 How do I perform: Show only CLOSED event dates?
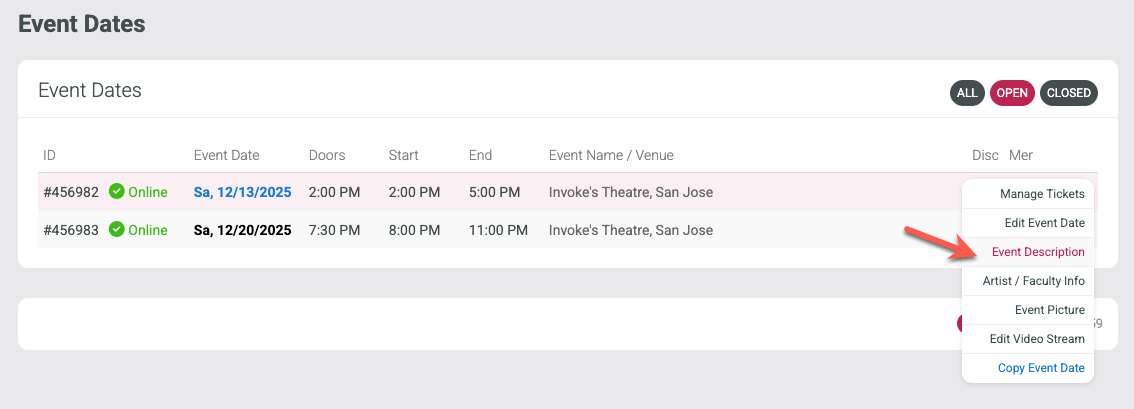click(1068, 92)
